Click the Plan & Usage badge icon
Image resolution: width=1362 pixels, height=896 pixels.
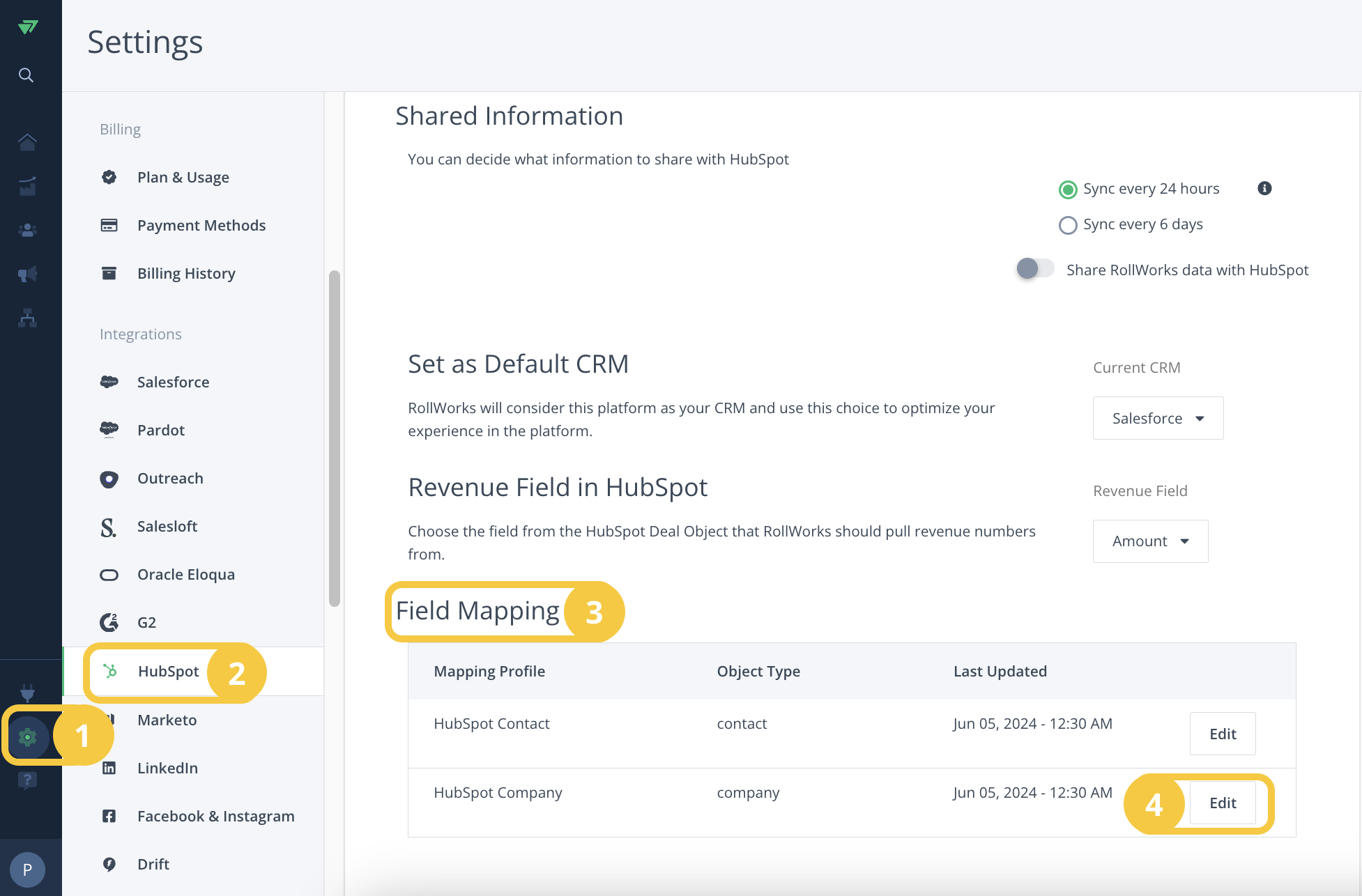109,177
